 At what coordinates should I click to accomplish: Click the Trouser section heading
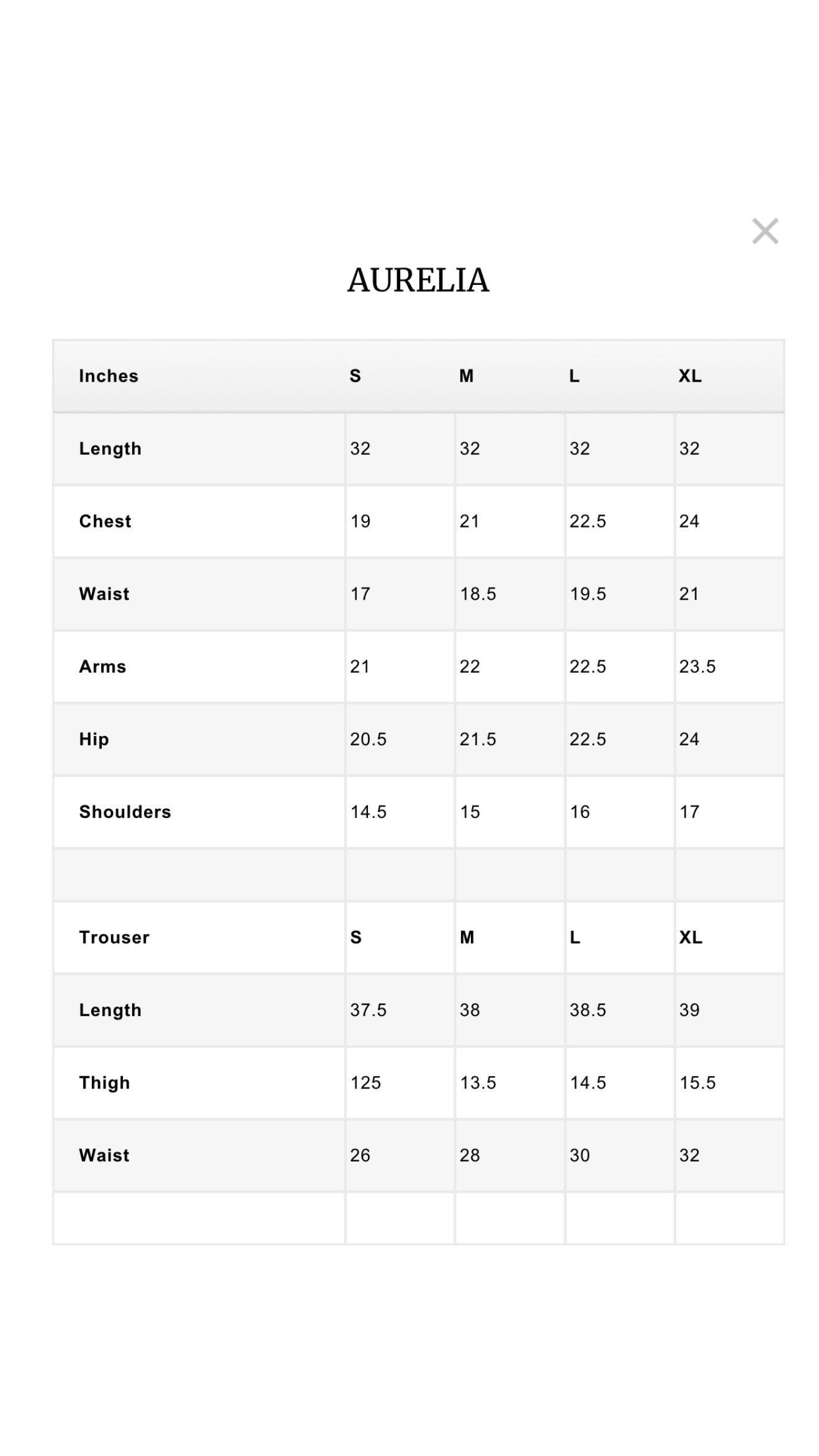[x=114, y=937]
